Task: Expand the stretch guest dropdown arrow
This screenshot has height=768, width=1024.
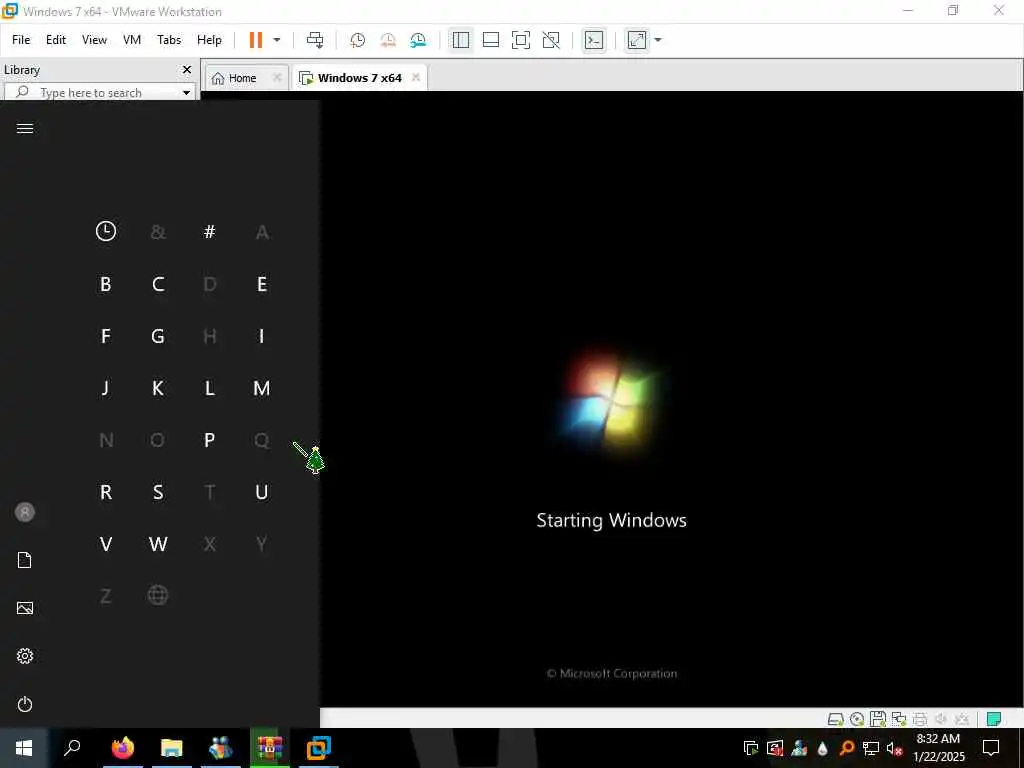Action: pos(658,40)
